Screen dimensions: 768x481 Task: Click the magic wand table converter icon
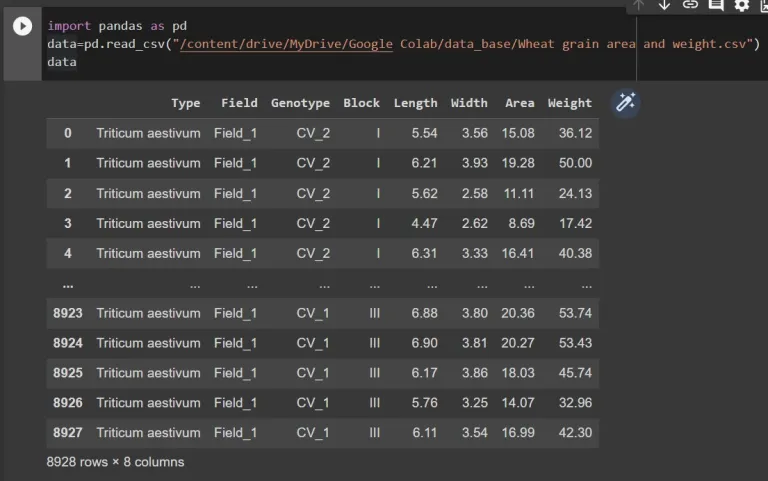(625, 102)
